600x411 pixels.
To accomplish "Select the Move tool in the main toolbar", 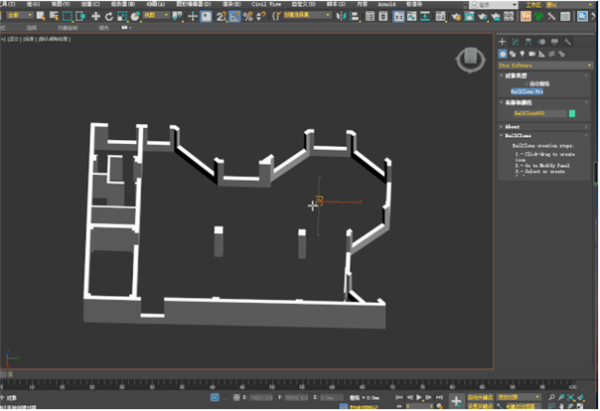I will [96, 16].
